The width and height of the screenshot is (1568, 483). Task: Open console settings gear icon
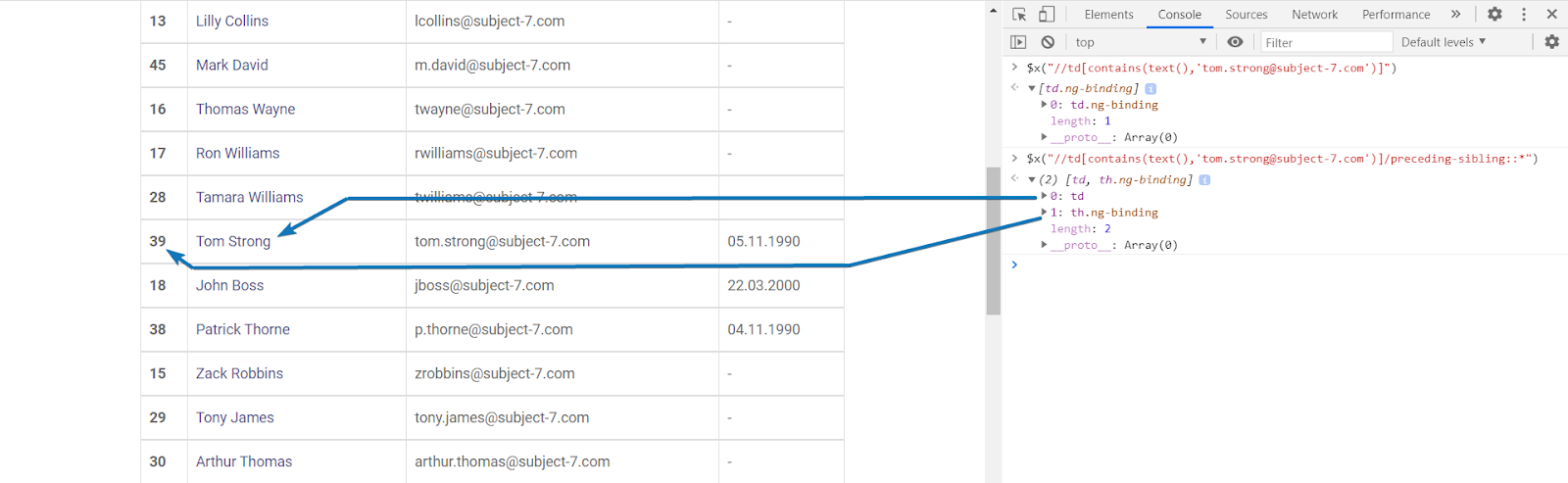pyautogui.click(x=1551, y=42)
